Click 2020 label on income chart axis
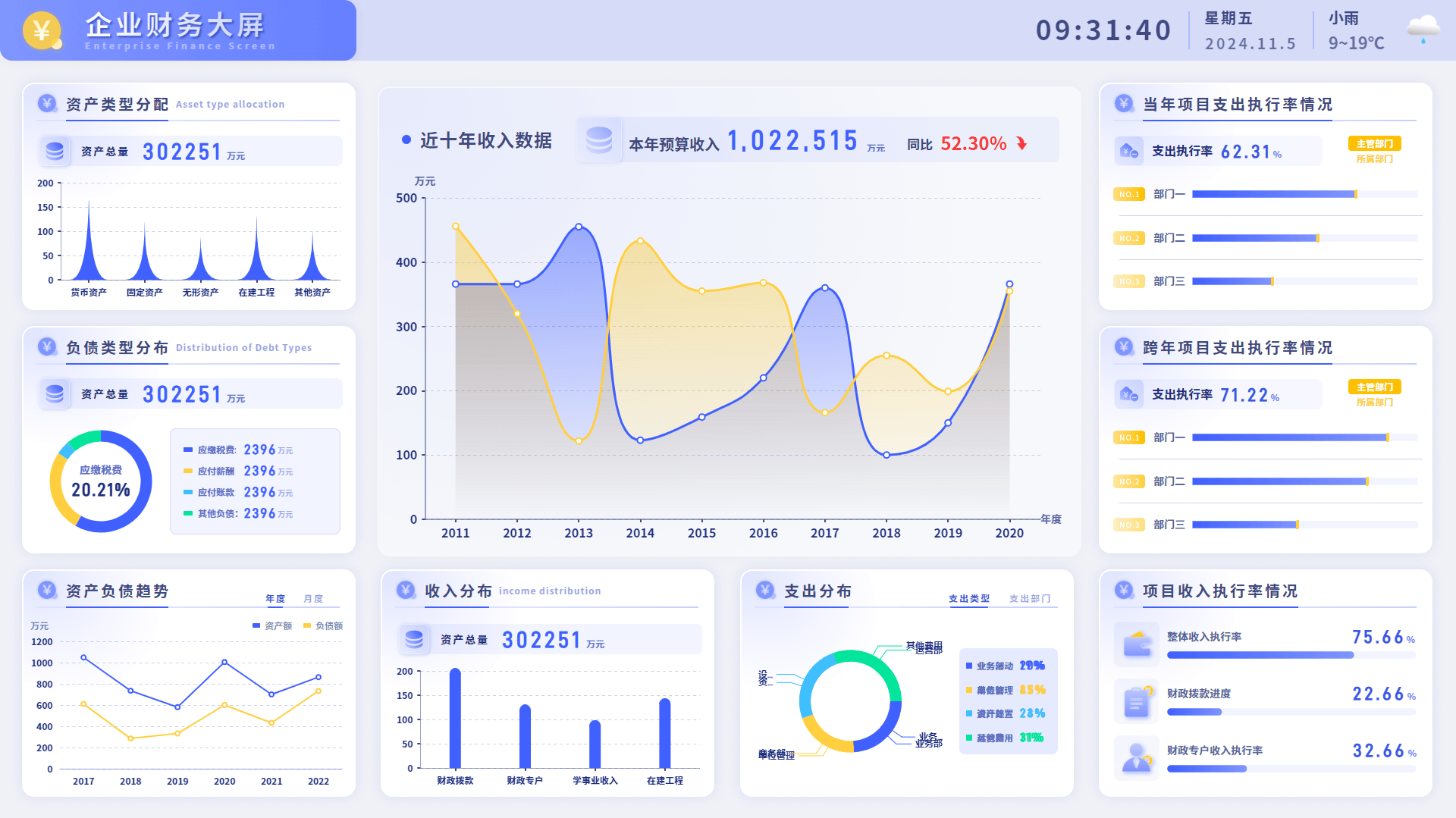 tap(1009, 533)
